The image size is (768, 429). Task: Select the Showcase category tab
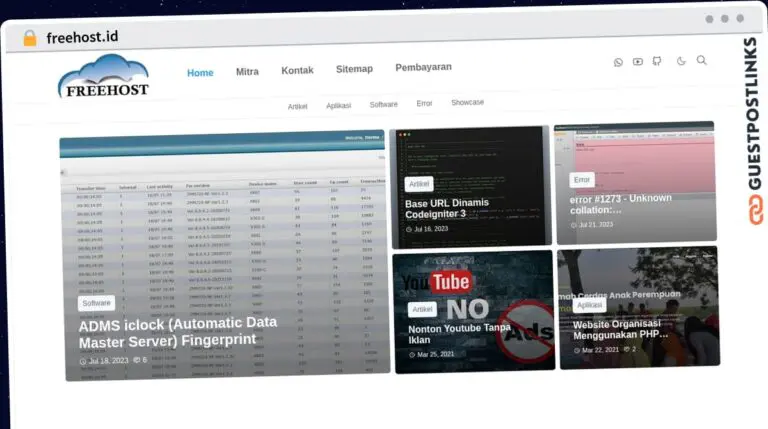click(467, 102)
